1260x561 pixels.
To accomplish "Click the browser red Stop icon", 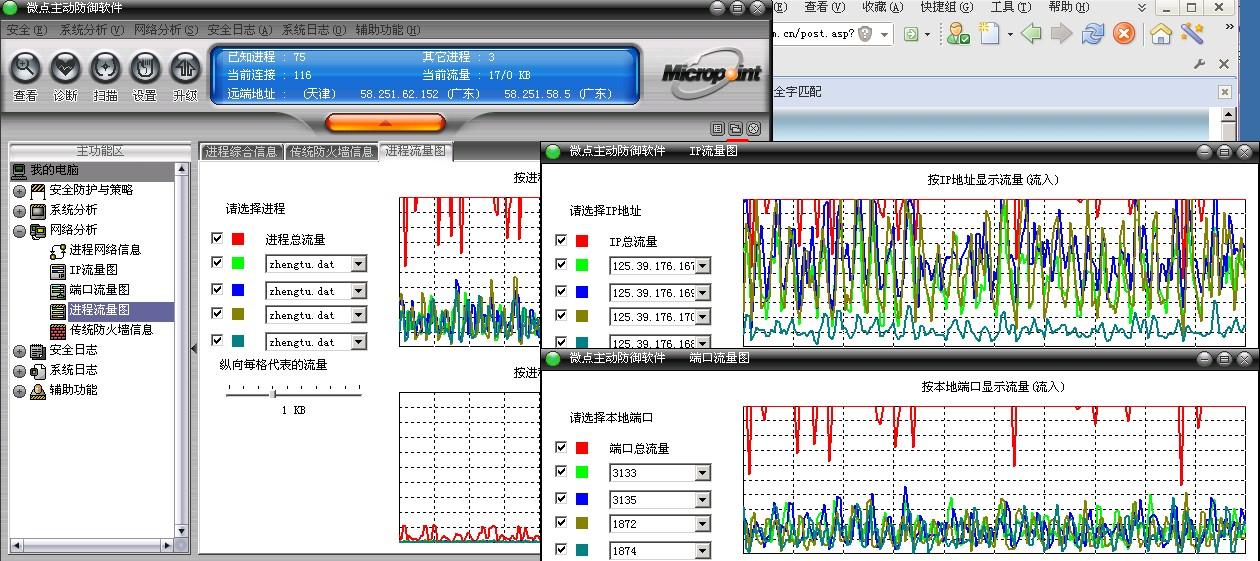I will pyautogui.click(x=1124, y=34).
